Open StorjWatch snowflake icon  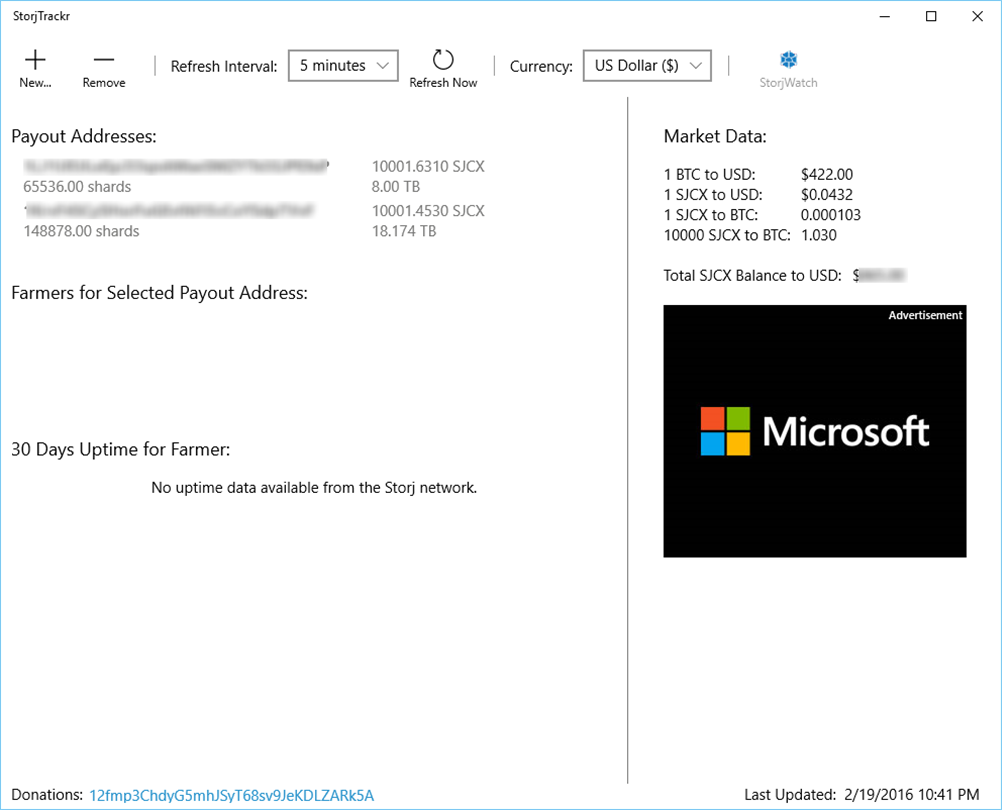coord(789,60)
